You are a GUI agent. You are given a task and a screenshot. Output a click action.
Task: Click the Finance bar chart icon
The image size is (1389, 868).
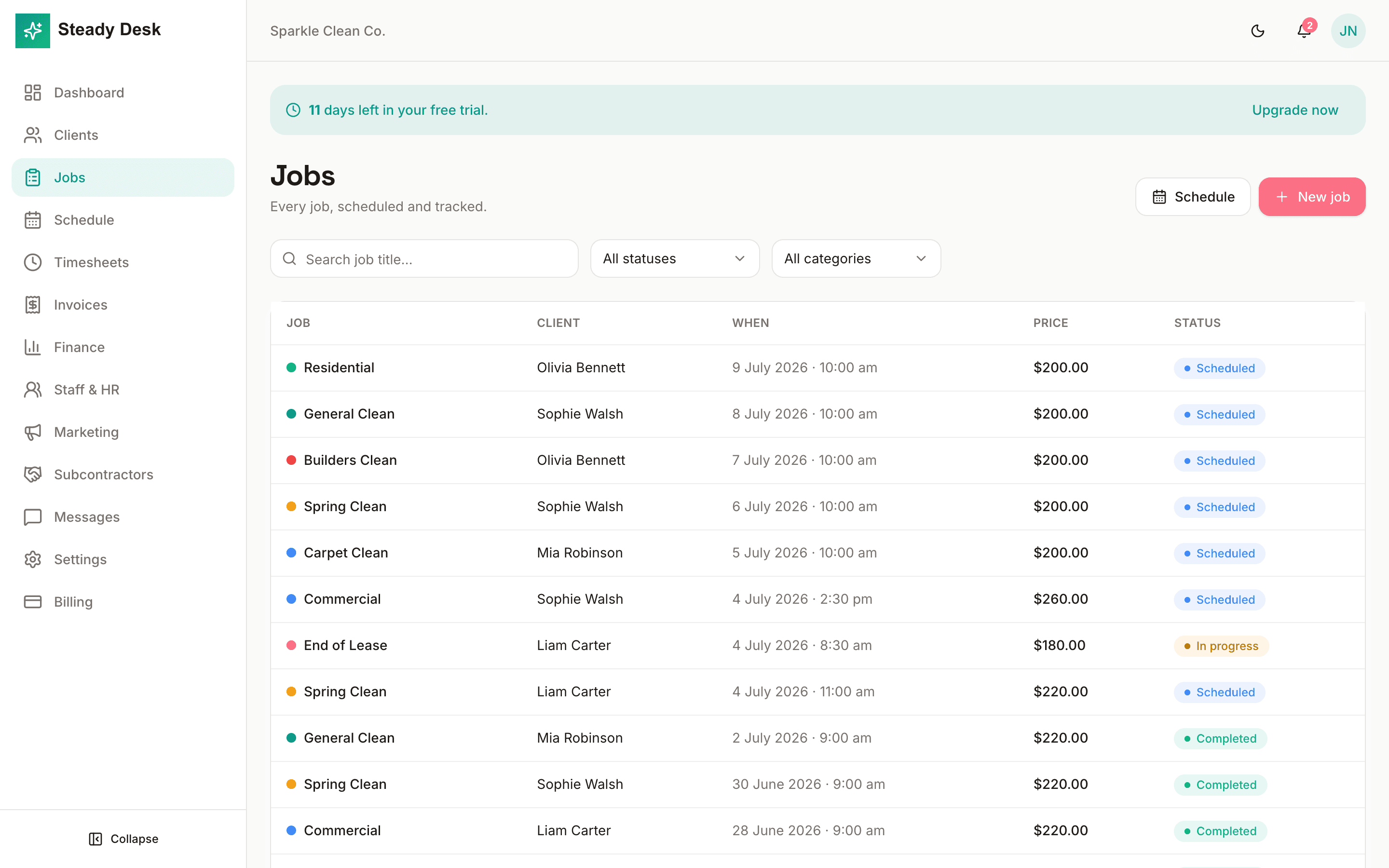click(33, 347)
